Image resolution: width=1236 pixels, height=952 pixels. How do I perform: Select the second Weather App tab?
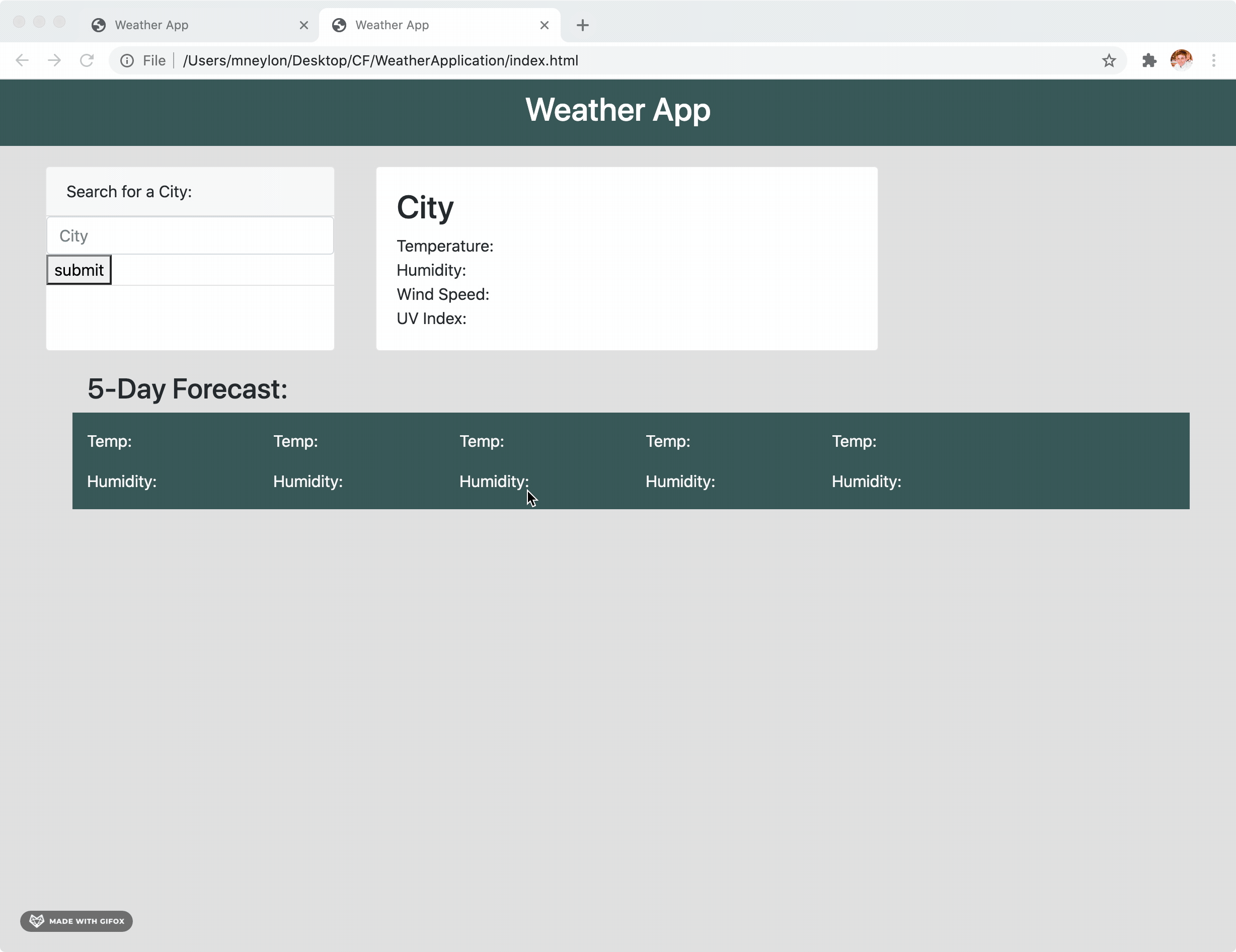(x=430, y=26)
